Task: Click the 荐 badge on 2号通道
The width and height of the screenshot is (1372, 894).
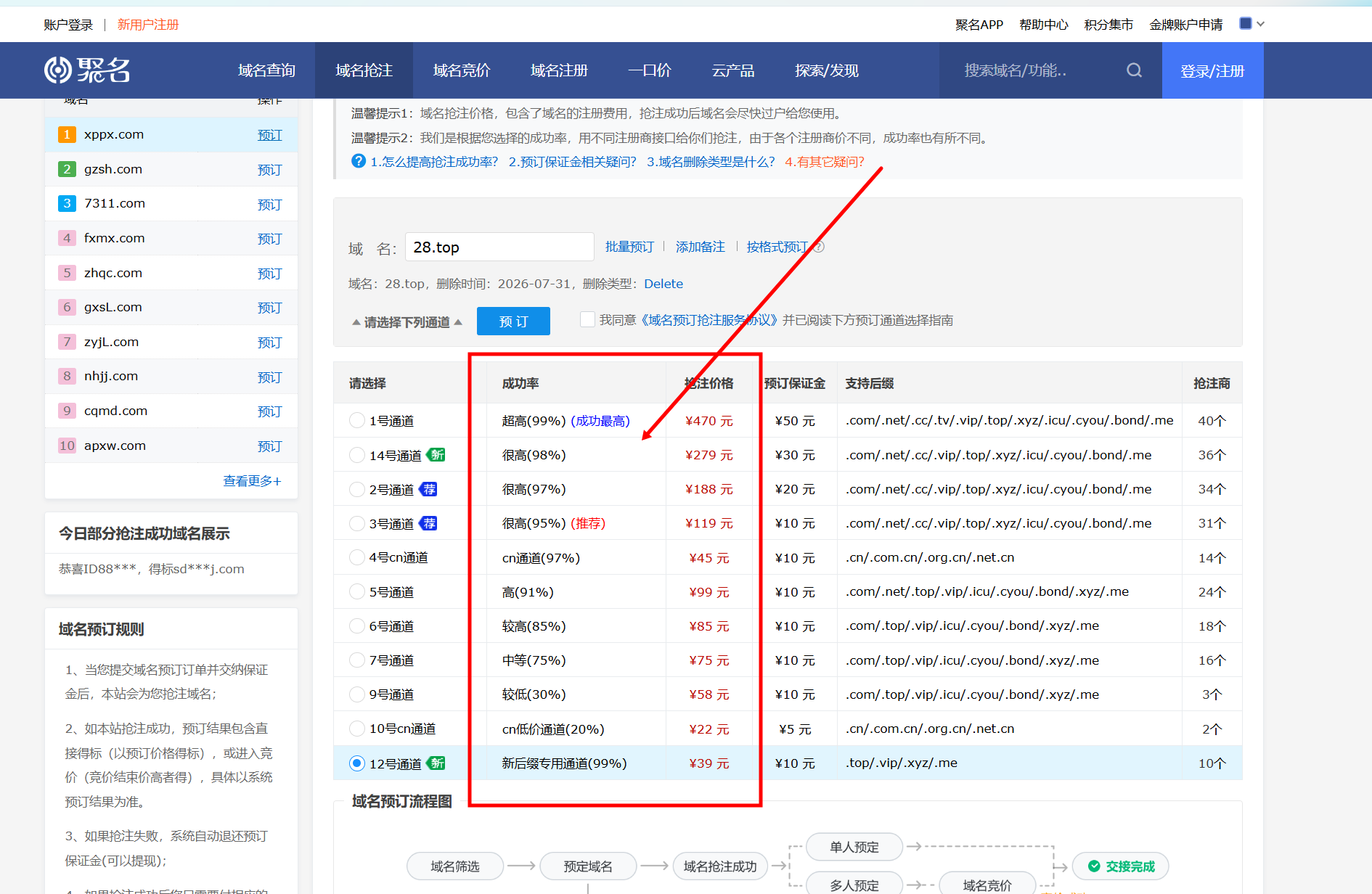Action: click(x=429, y=489)
